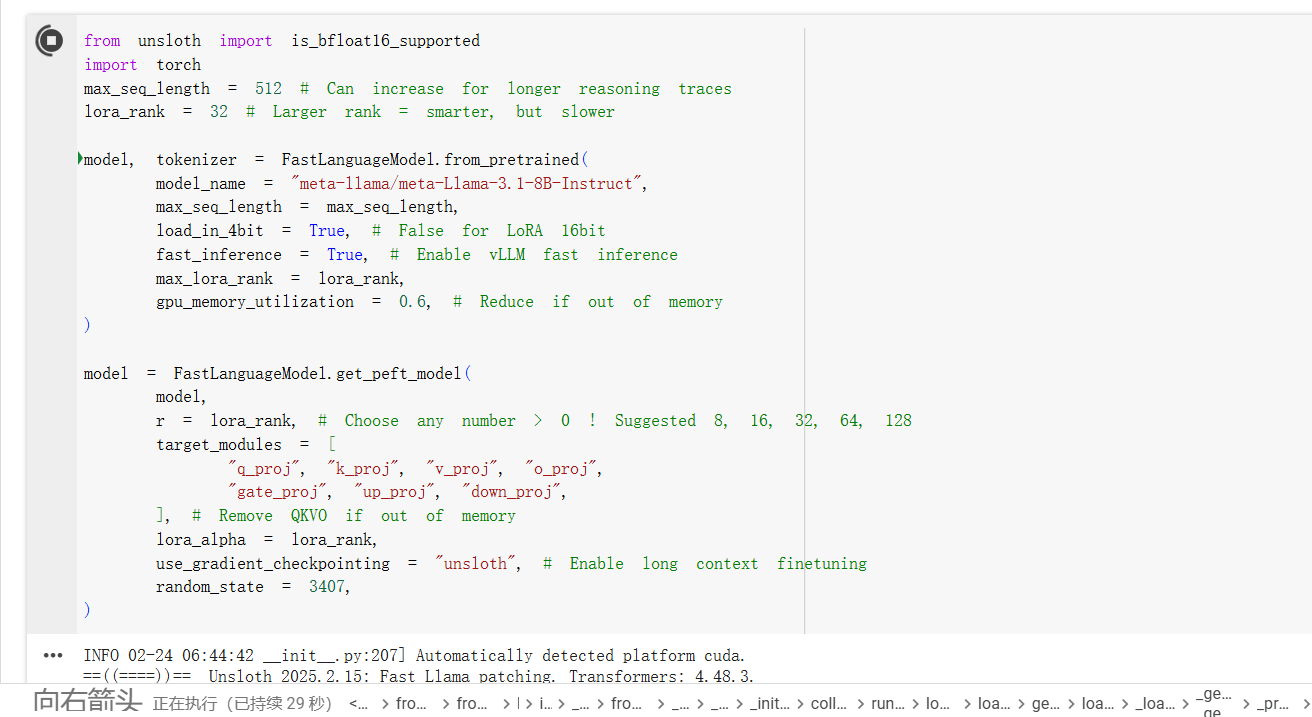The height and width of the screenshot is (717, 1312).
Task: Click the 'from unsloth import is_bfloat16_supported' line
Action: [x=282, y=41]
